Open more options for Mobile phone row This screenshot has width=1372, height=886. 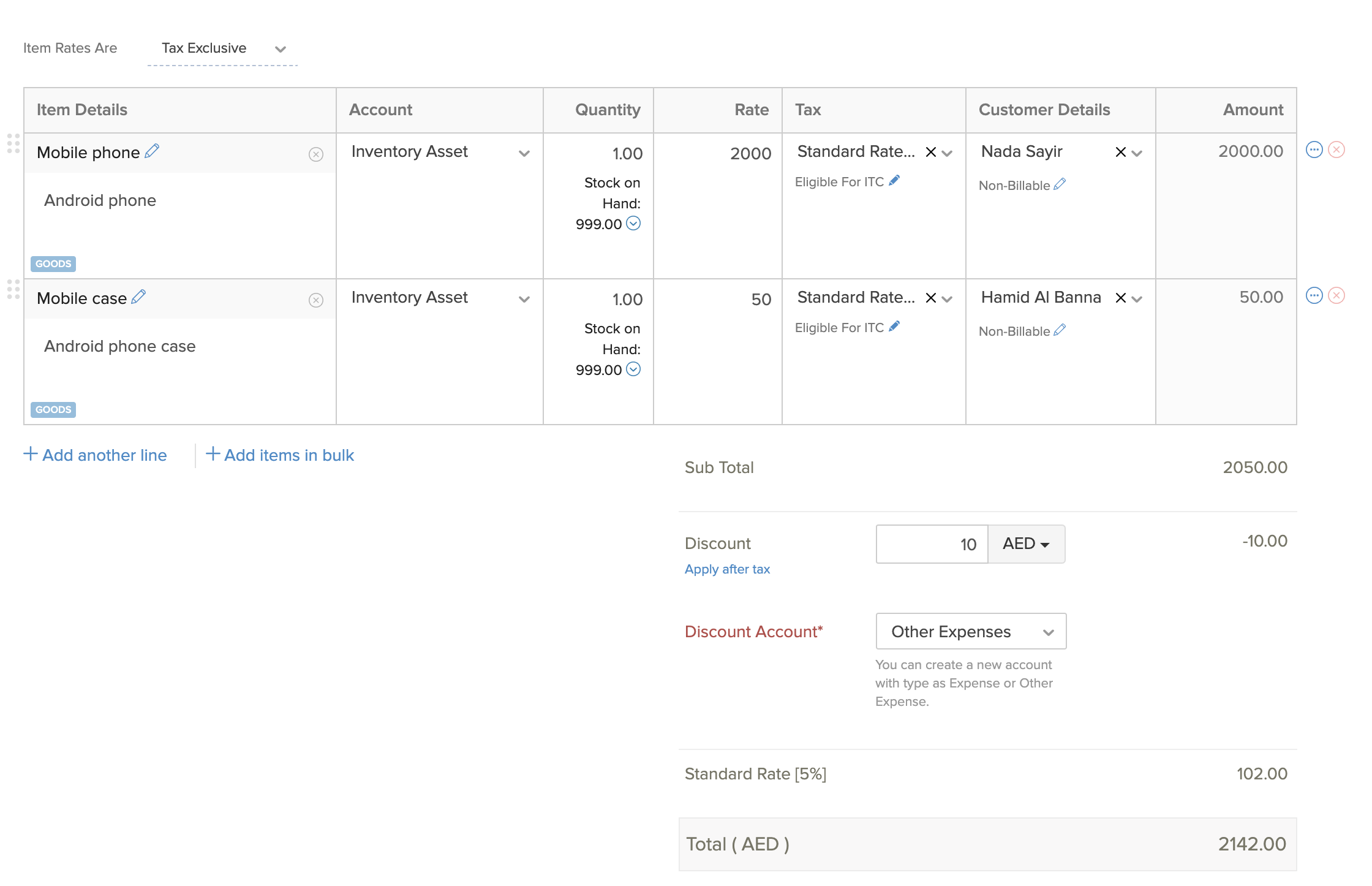click(1314, 150)
